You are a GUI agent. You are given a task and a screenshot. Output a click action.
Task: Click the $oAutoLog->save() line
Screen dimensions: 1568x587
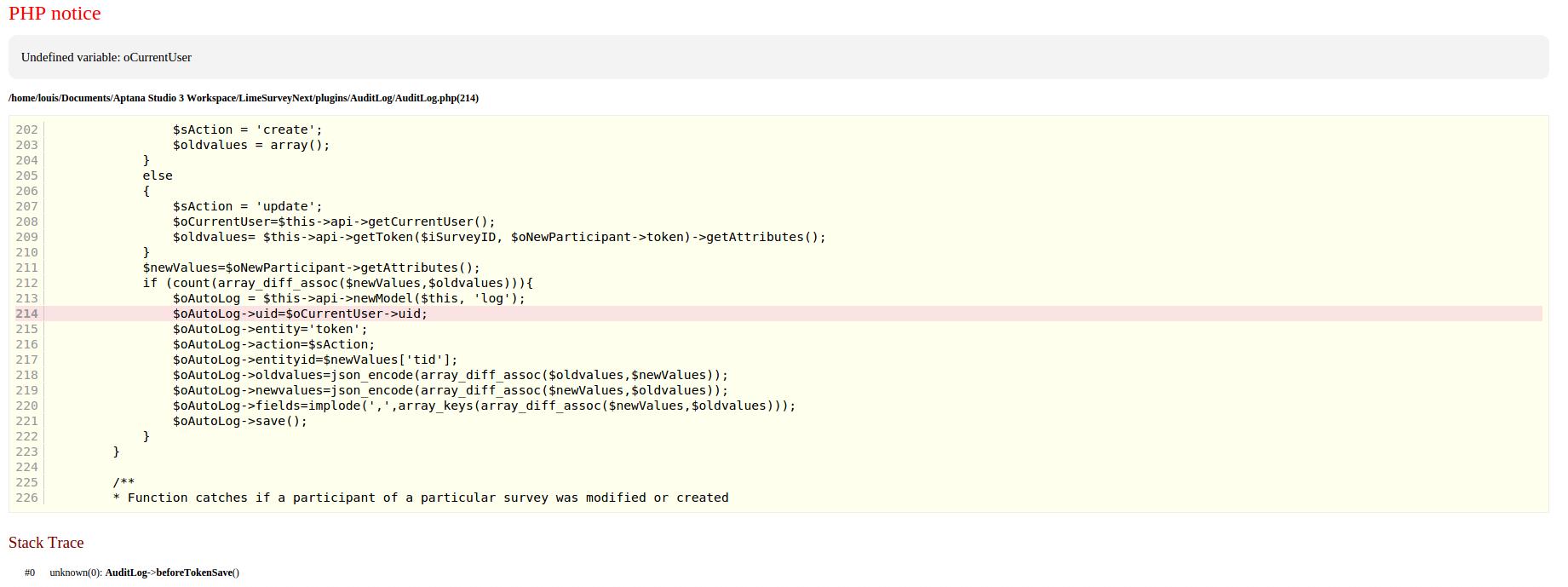[x=239, y=421]
